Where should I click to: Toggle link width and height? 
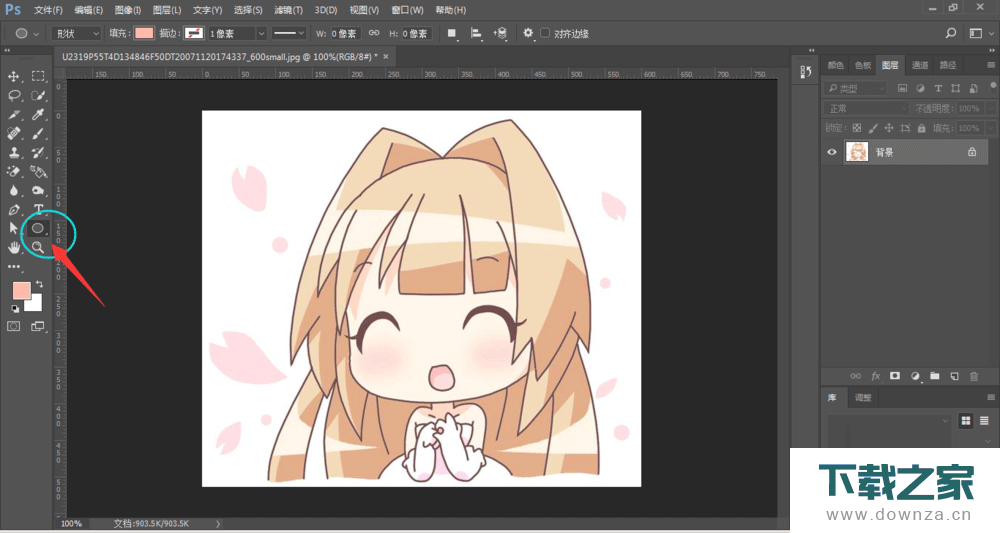pos(374,33)
